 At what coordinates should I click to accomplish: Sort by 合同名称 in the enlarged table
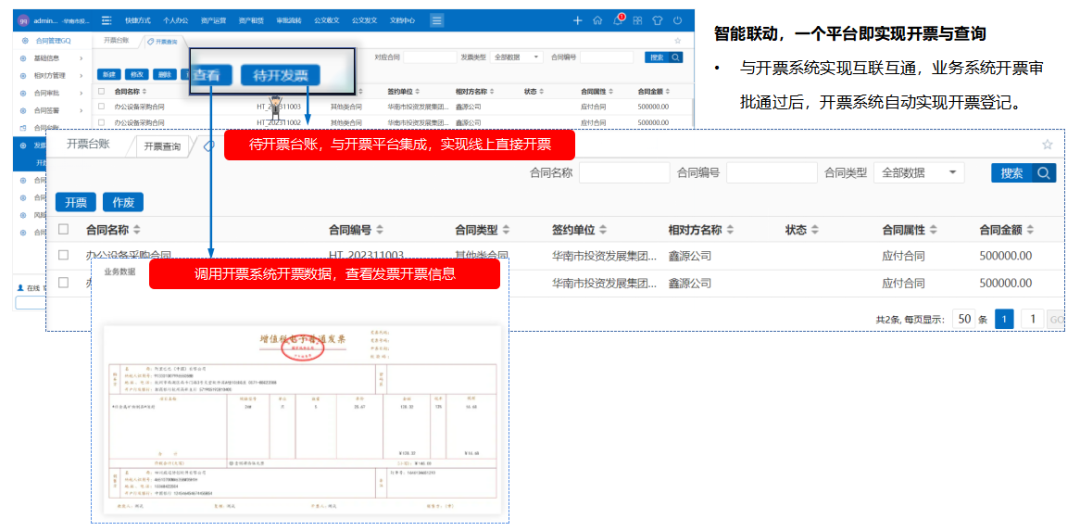click(136, 230)
